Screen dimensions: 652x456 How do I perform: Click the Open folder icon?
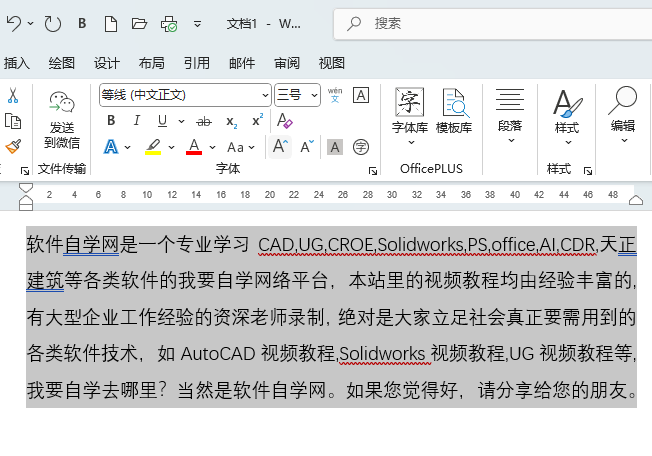[139, 24]
